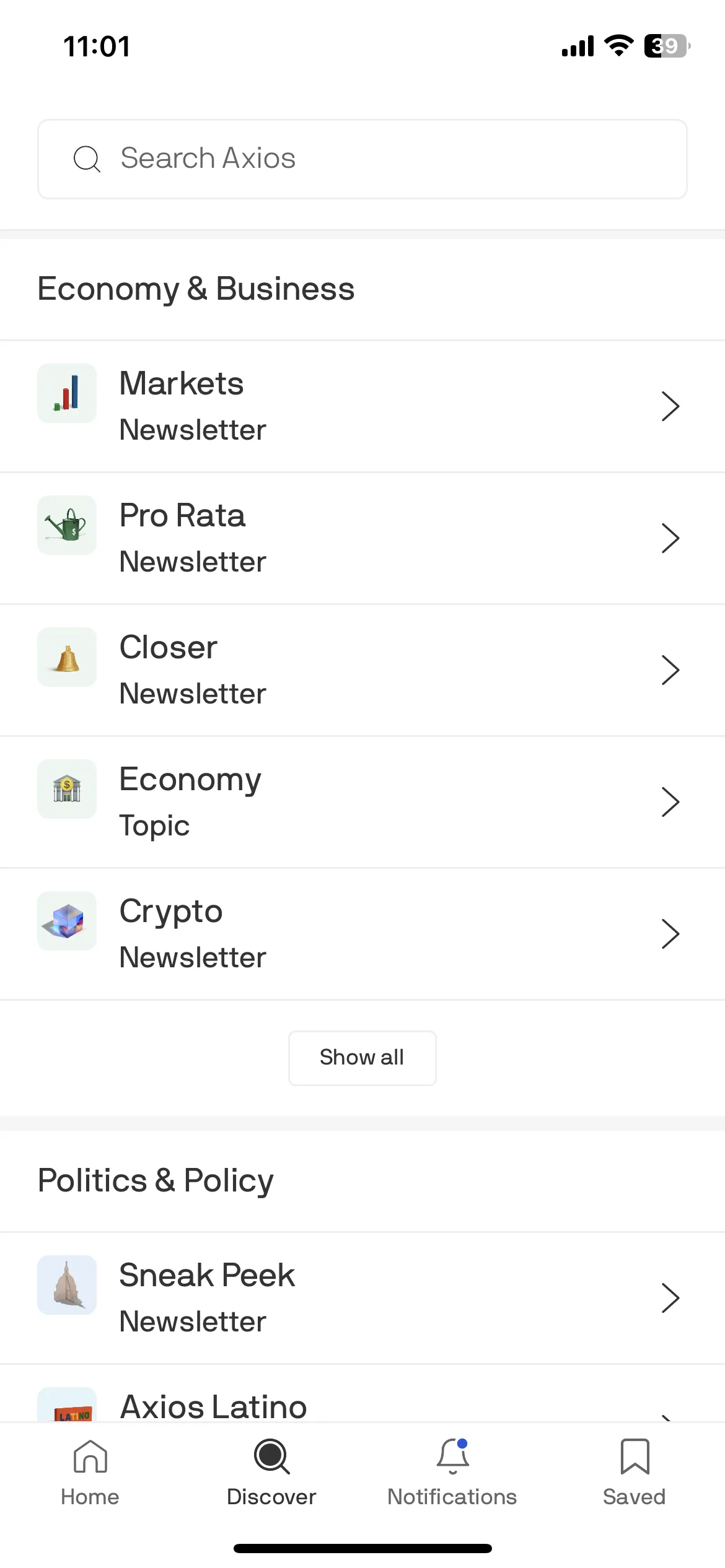This screenshot has height=1568, width=725.
Task: Open Economy topic via its chevron
Action: click(670, 802)
